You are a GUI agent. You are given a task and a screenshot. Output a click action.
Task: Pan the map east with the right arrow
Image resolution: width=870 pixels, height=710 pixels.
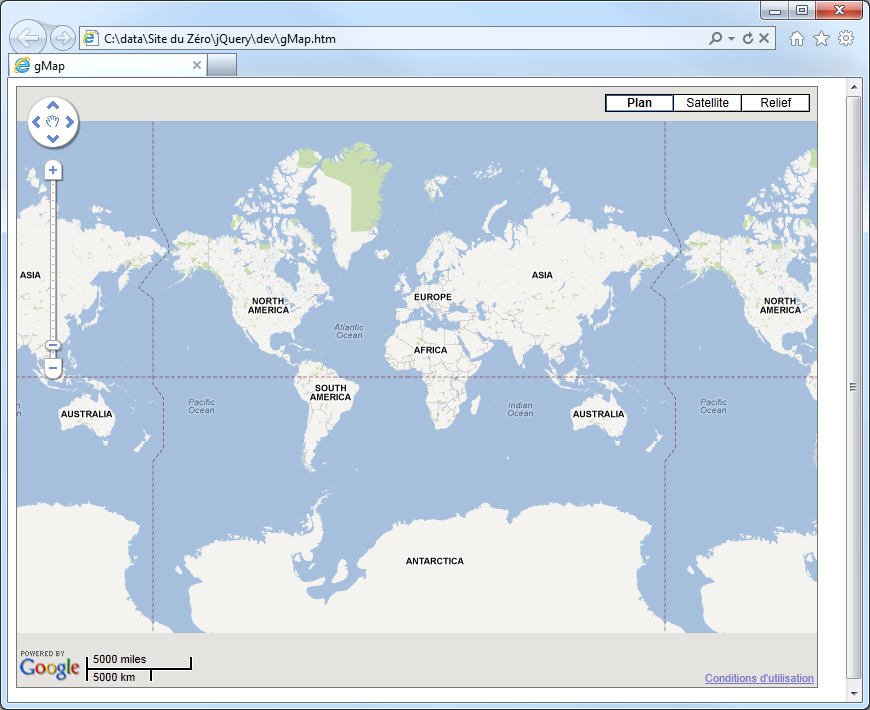click(x=69, y=122)
